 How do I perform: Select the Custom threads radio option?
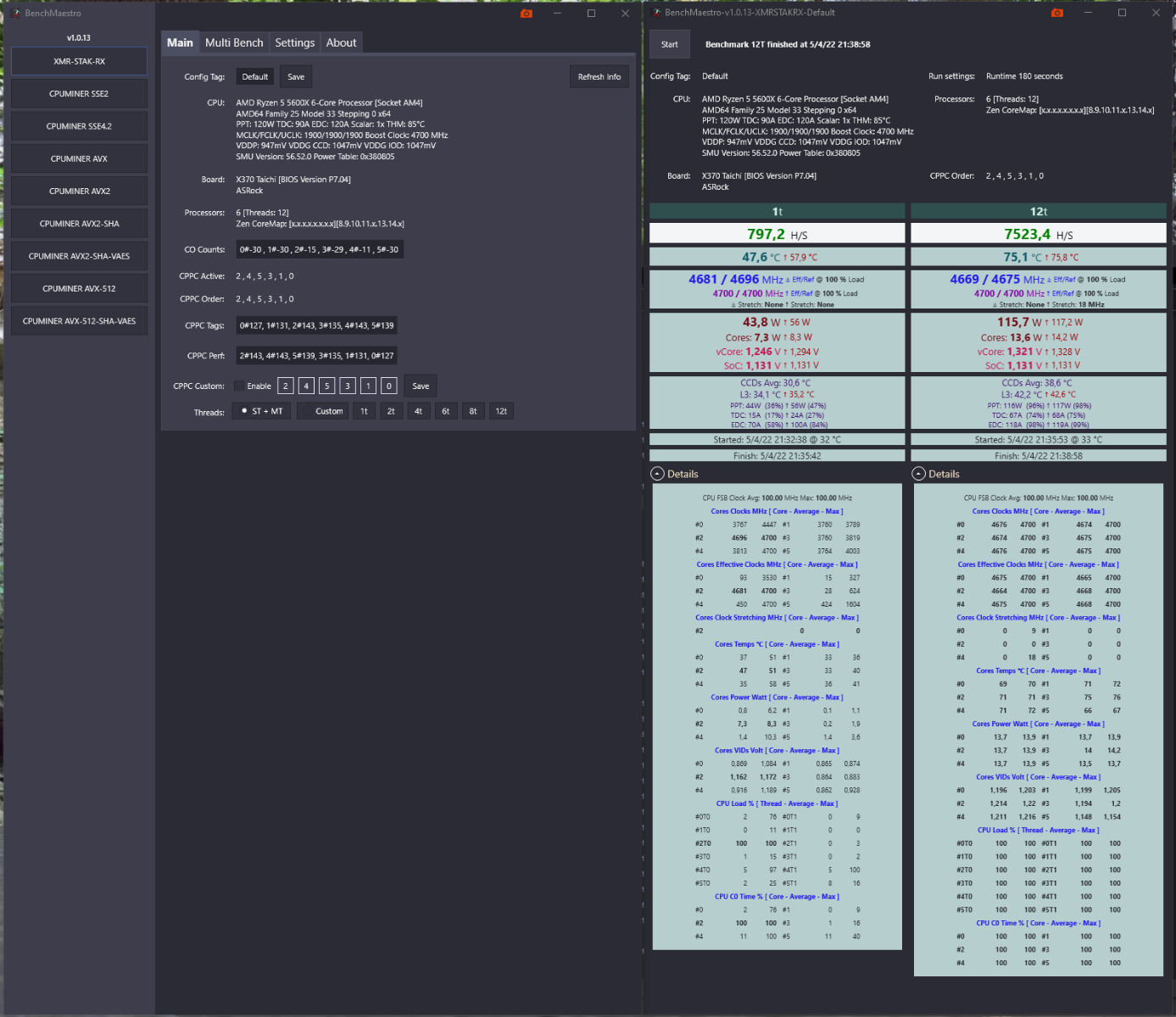click(x=322, y=411)
